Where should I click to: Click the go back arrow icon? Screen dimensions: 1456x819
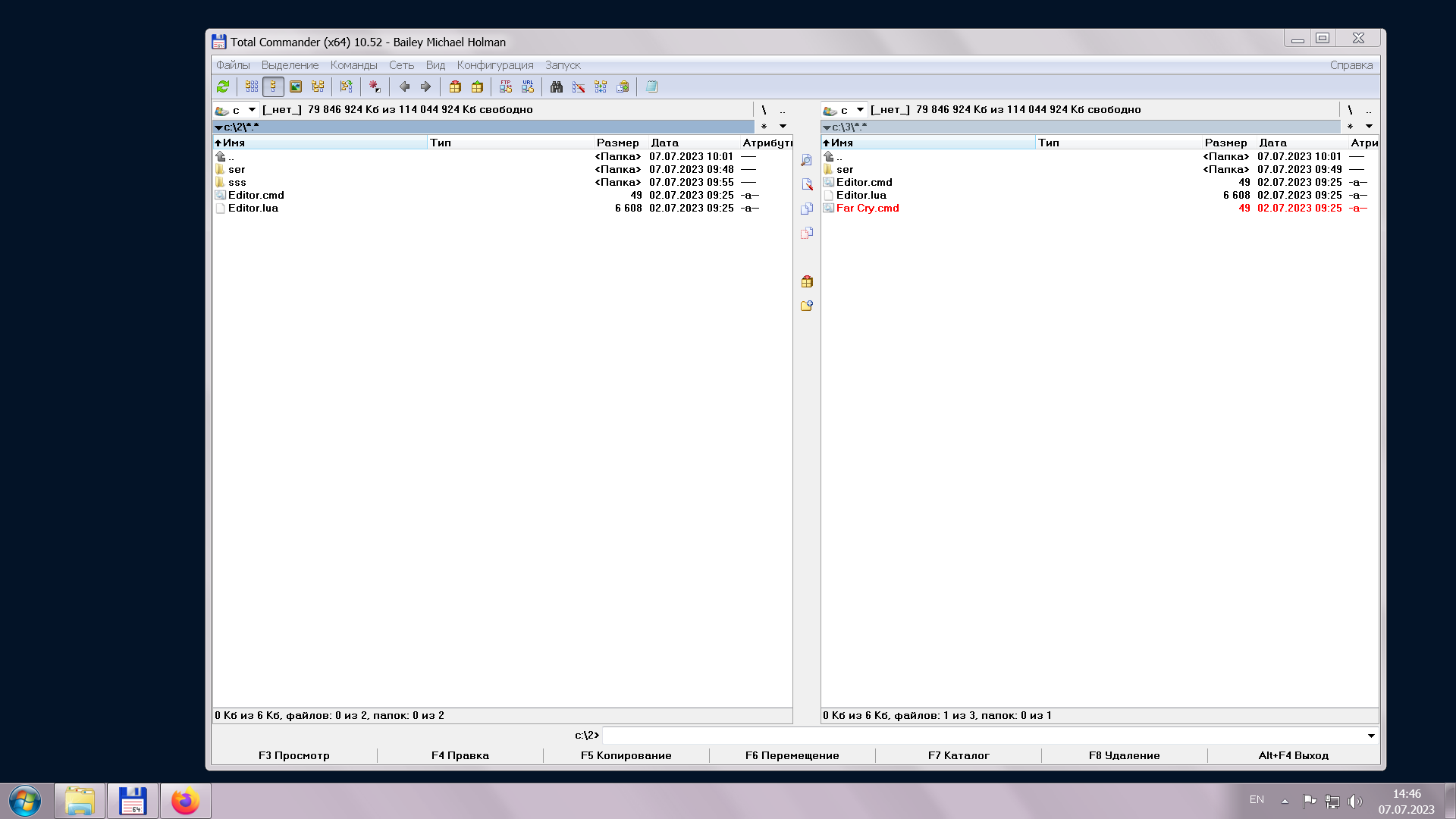coord(404,86)
